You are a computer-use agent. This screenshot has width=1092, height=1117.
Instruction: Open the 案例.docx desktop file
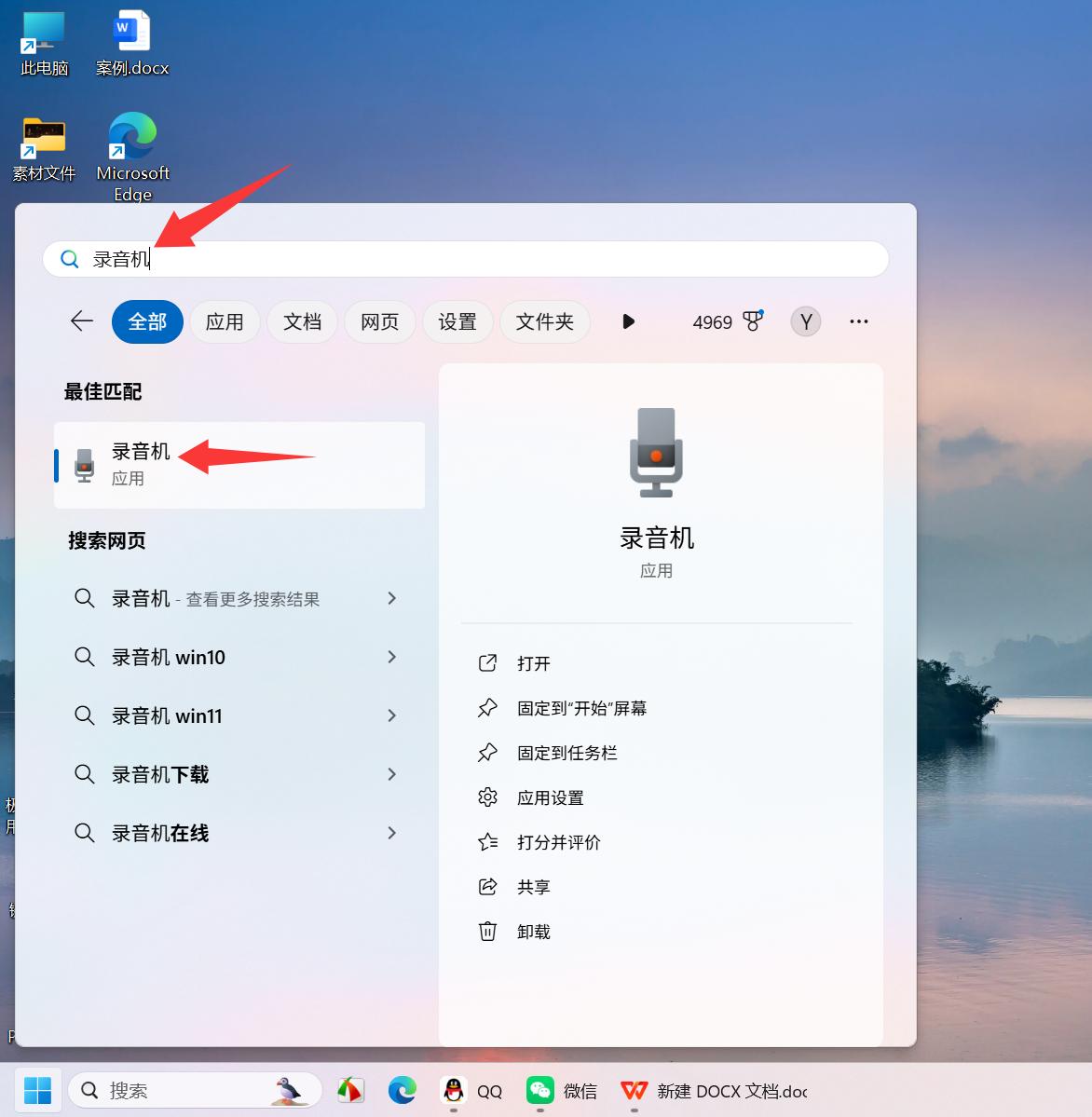[x=132, y=43]
